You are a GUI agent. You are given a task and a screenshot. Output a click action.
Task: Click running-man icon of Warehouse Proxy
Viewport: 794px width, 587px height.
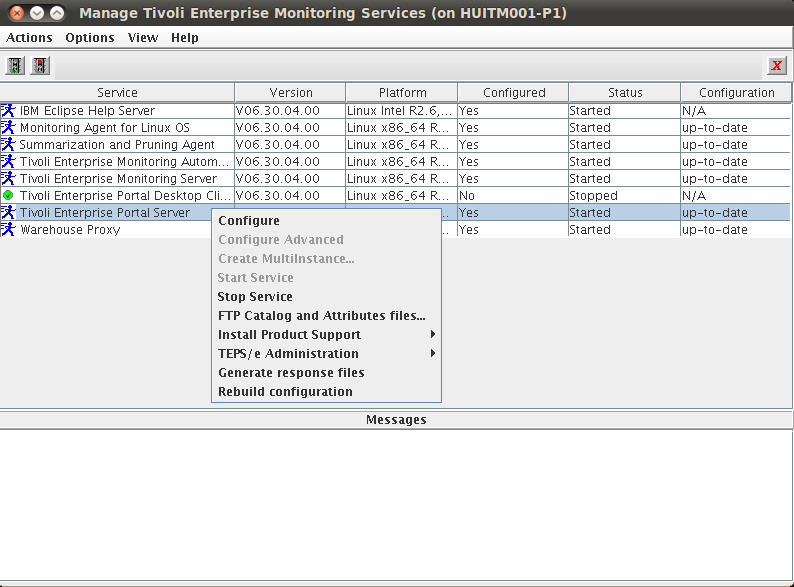(8, 229)
